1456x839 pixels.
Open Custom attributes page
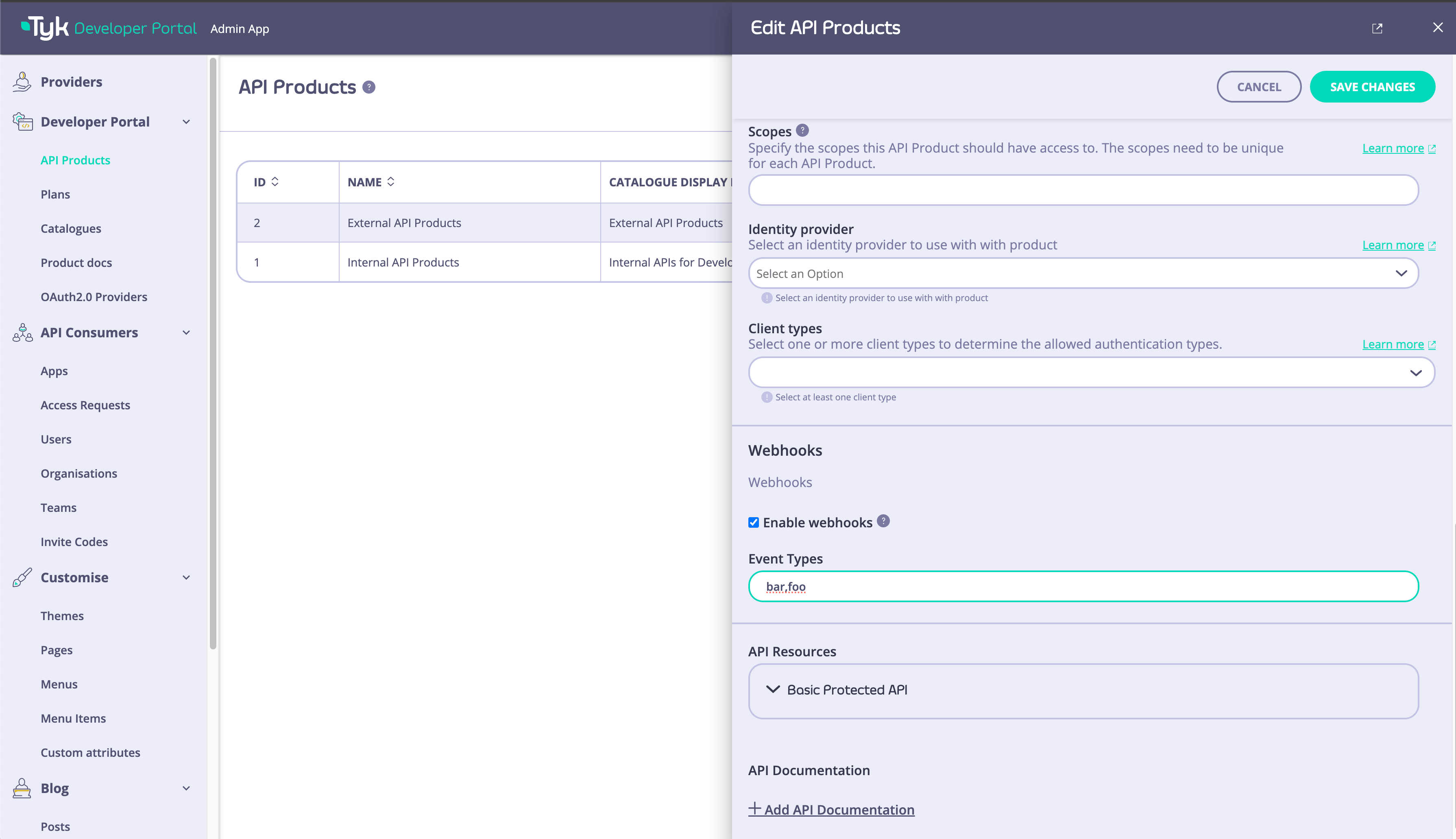(x=90, y=753)
